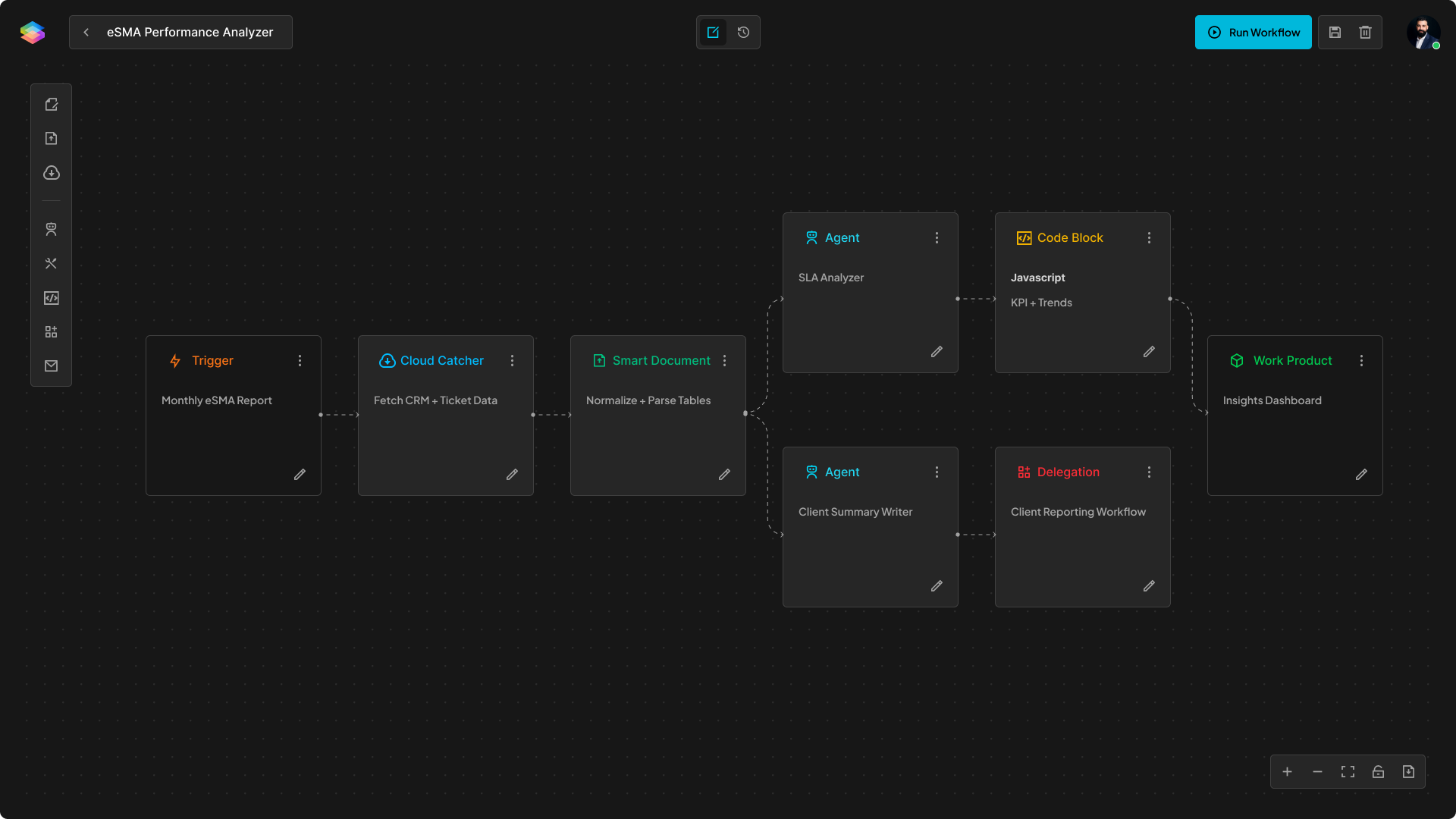The width and height of the screenshot is (1456, 819).
Task: Click the Delegation icon in left sidebar
Action: (x=51, y=332)
